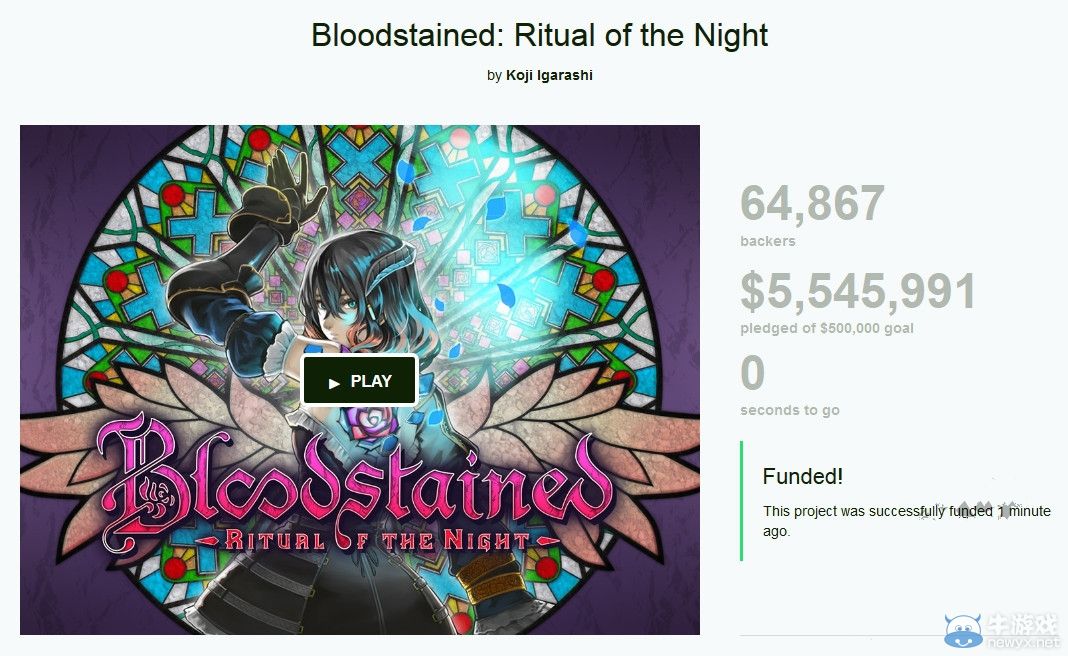1068x656 pixels.
Task: Click the PLAY button on the video
Action: click(x=360, y=381)
